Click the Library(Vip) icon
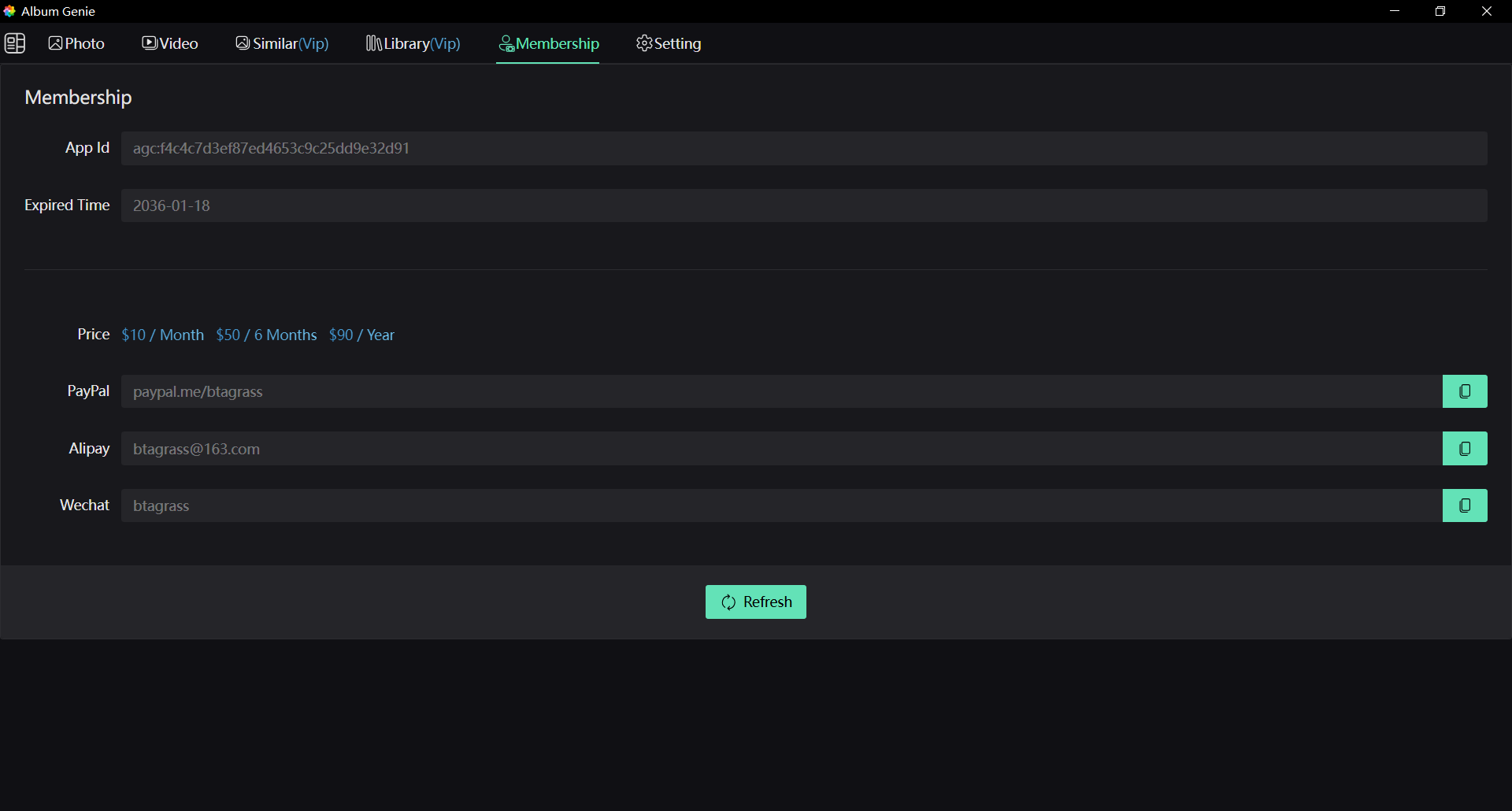1512x811 pixels. [x=372, y=43]
